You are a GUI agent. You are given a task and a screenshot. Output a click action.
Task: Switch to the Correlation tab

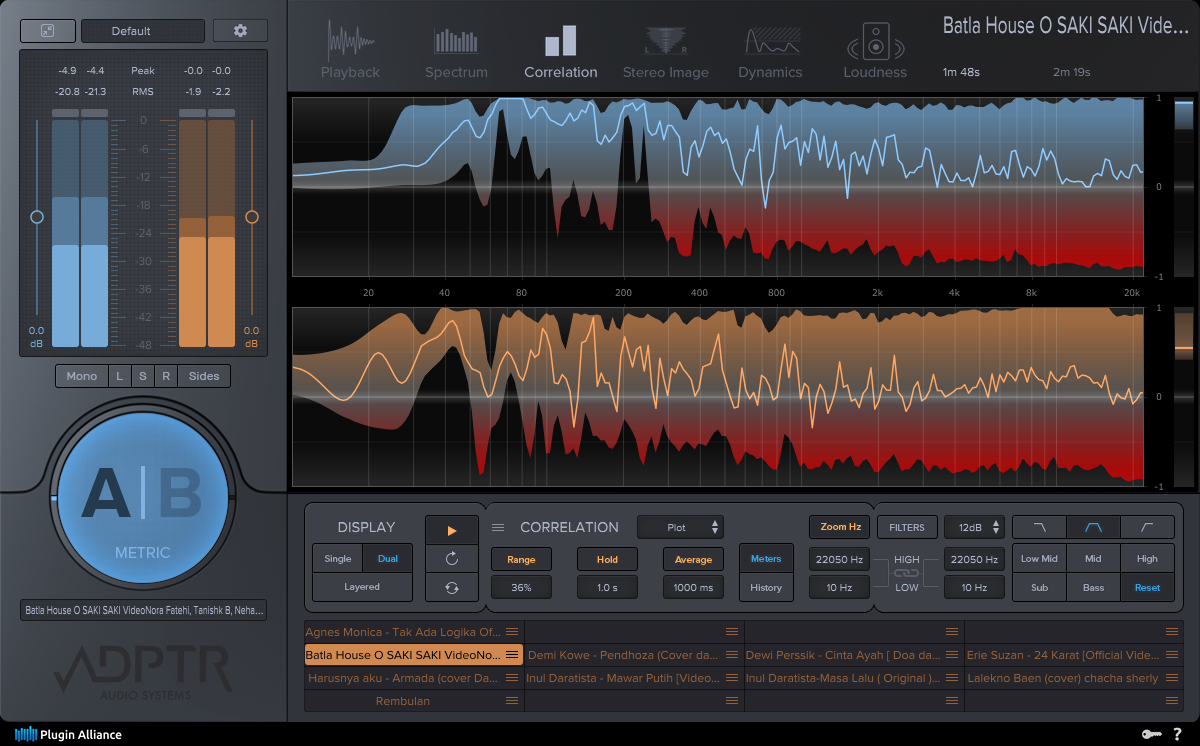(x=561, y=52)
